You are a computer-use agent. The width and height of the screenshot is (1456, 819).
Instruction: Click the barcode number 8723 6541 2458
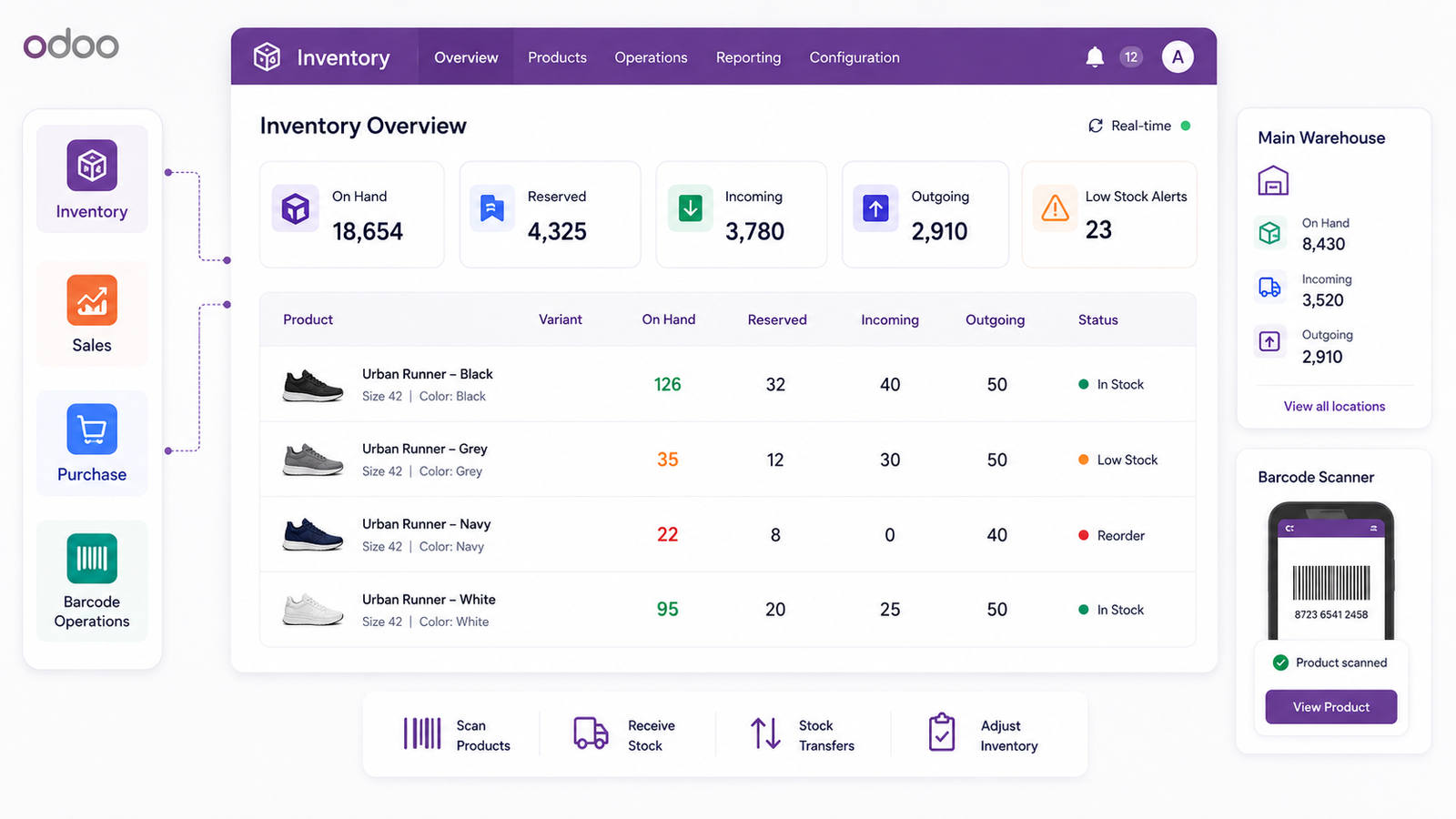(1331, 614)
